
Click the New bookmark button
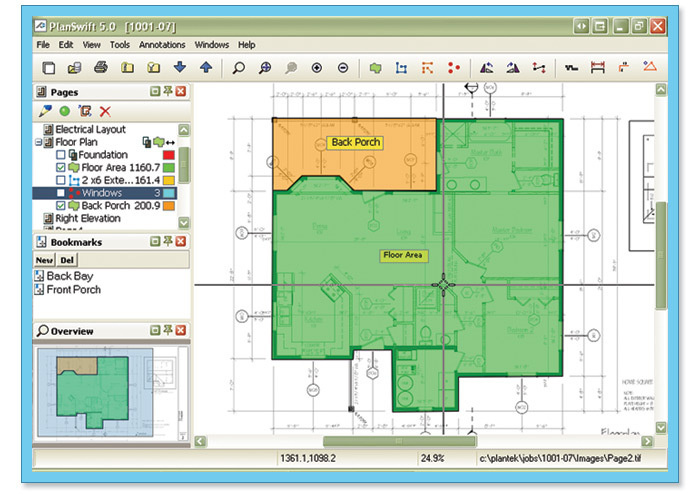(44, 260)
